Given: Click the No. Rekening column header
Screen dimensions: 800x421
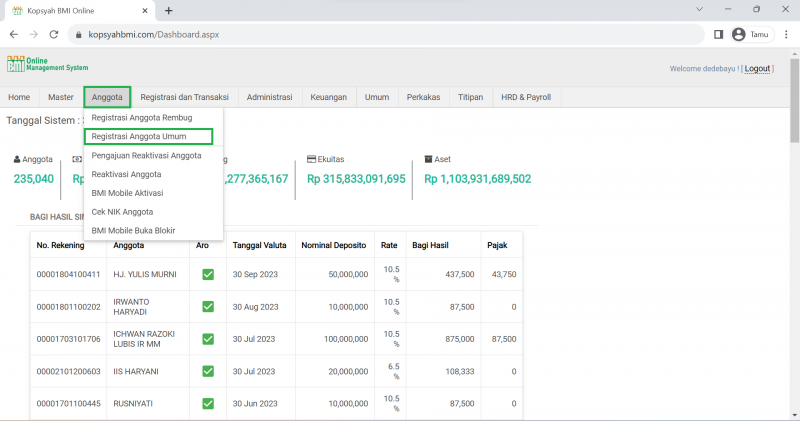Looking at the screenshot, I should (x=60, y=245).
